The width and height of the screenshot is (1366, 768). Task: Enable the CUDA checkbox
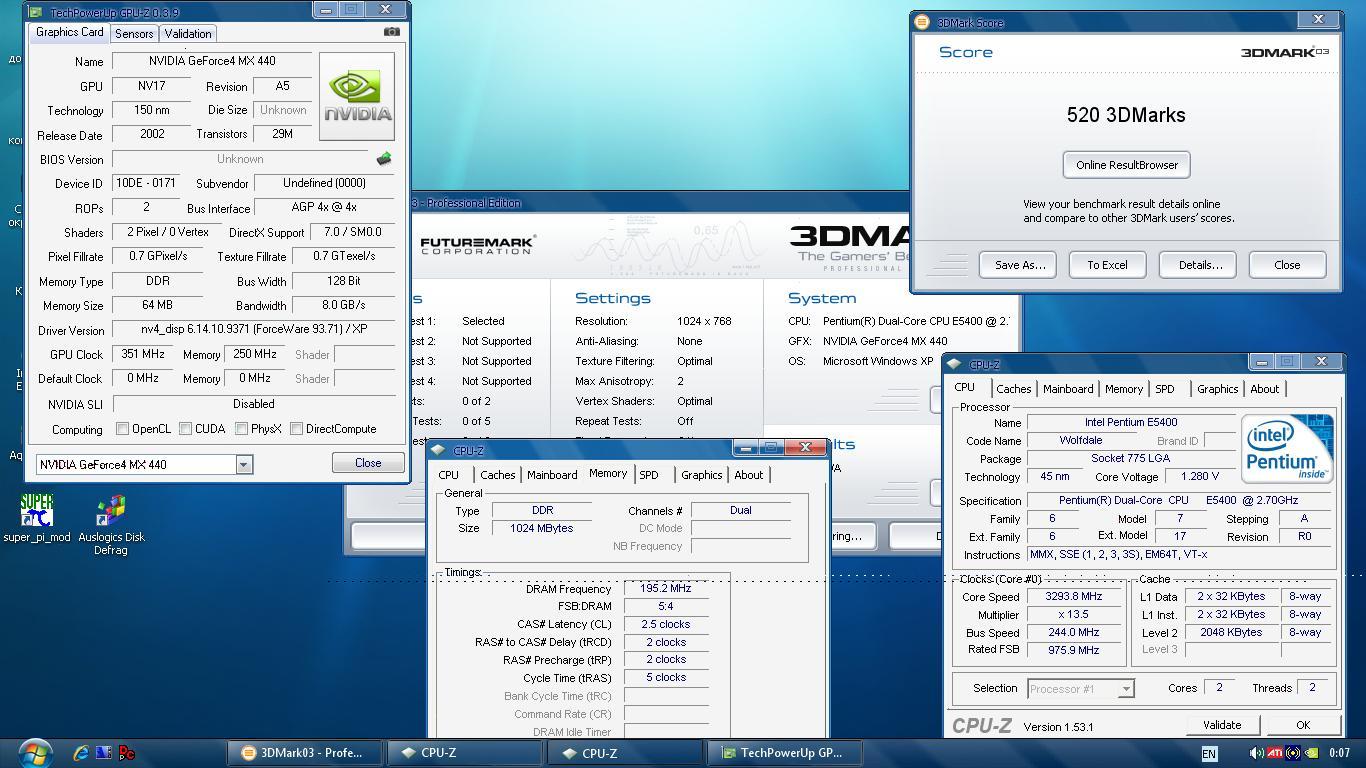[185, 429]
